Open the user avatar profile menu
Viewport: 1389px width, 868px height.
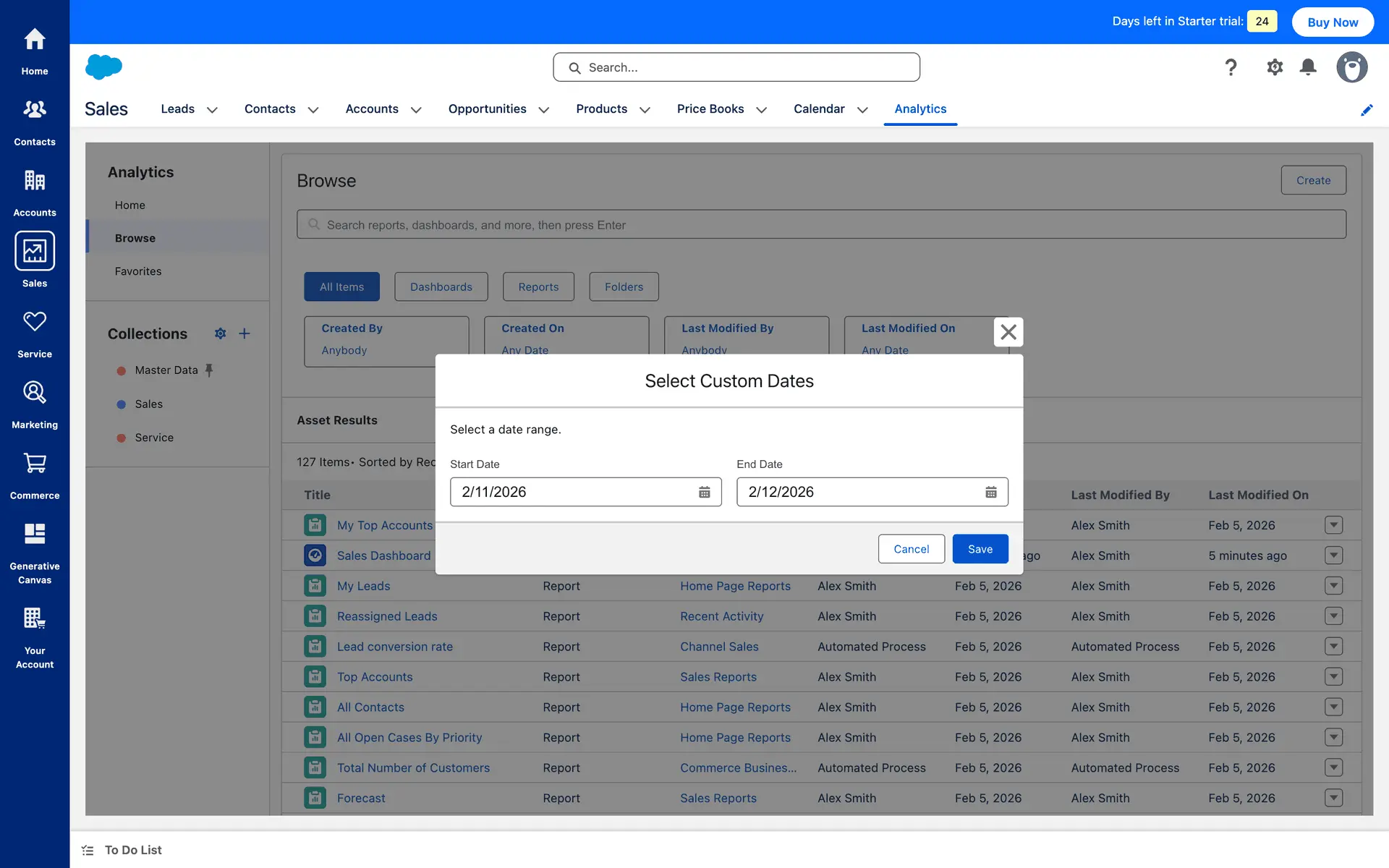1351,67
